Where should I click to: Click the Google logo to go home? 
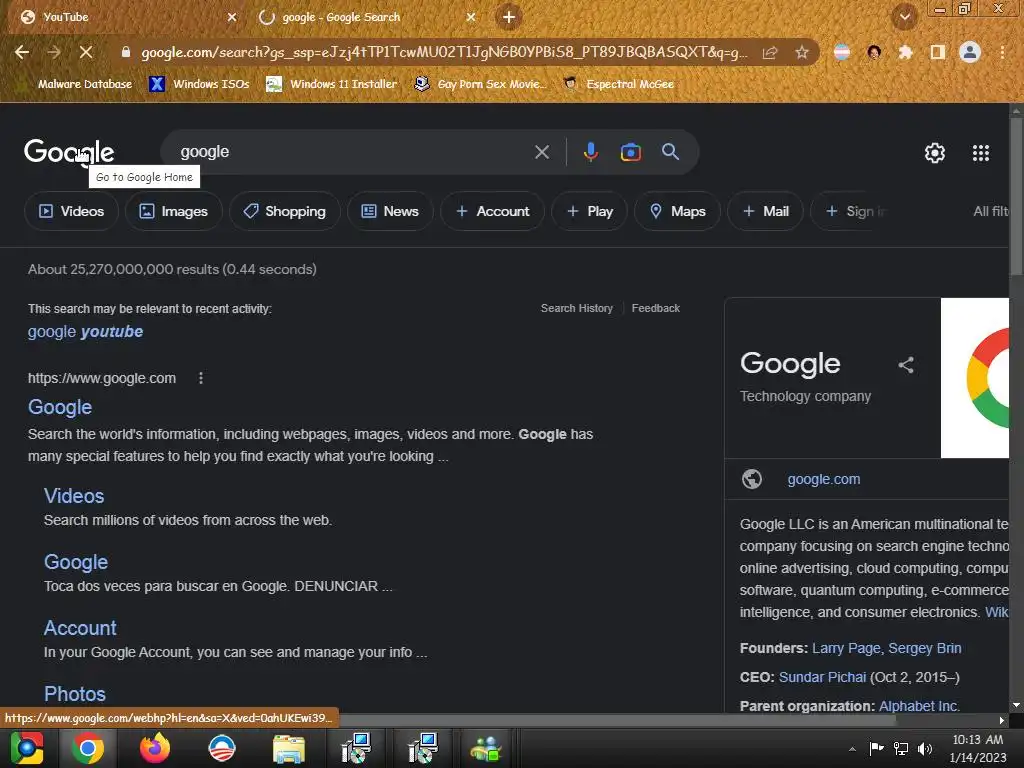click(69, 152)
